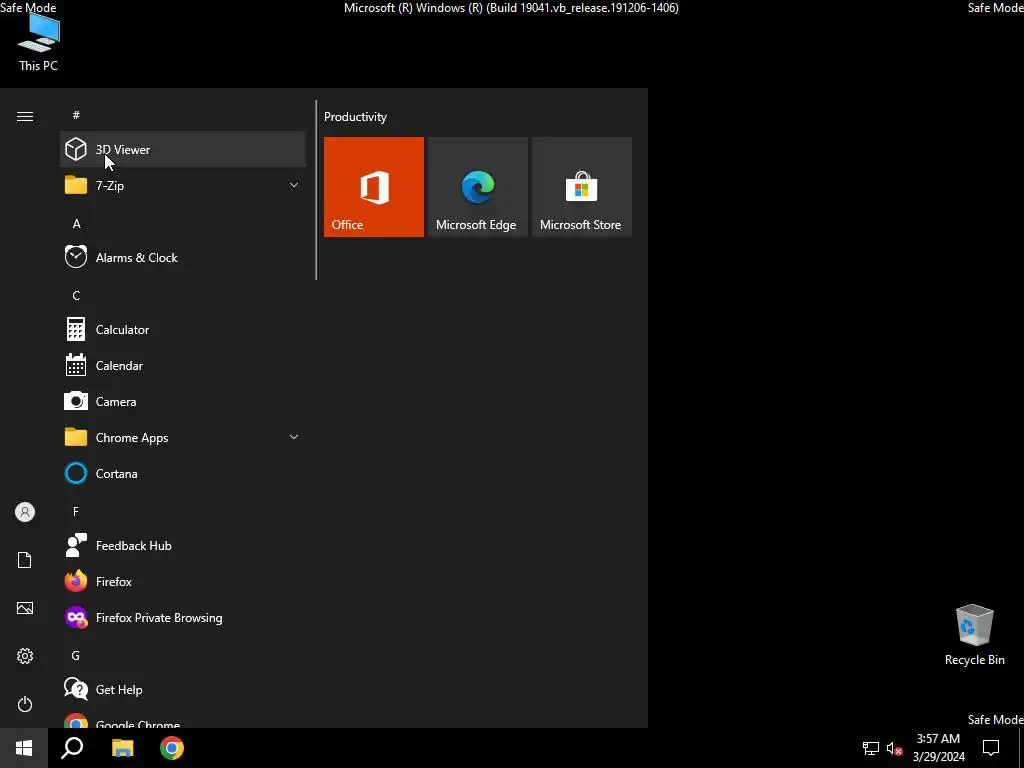The image size is (1024, 768).
Task: Click the Power button in Start
Action: pyautogui.click(x=25, y=704)
